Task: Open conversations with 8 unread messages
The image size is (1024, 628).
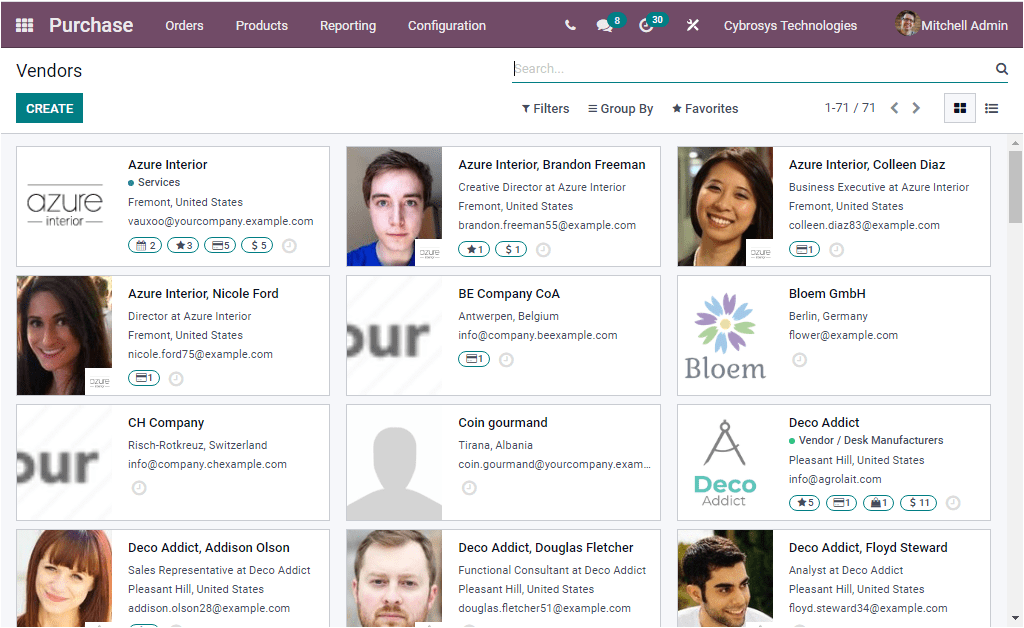Action: [602, 25]
